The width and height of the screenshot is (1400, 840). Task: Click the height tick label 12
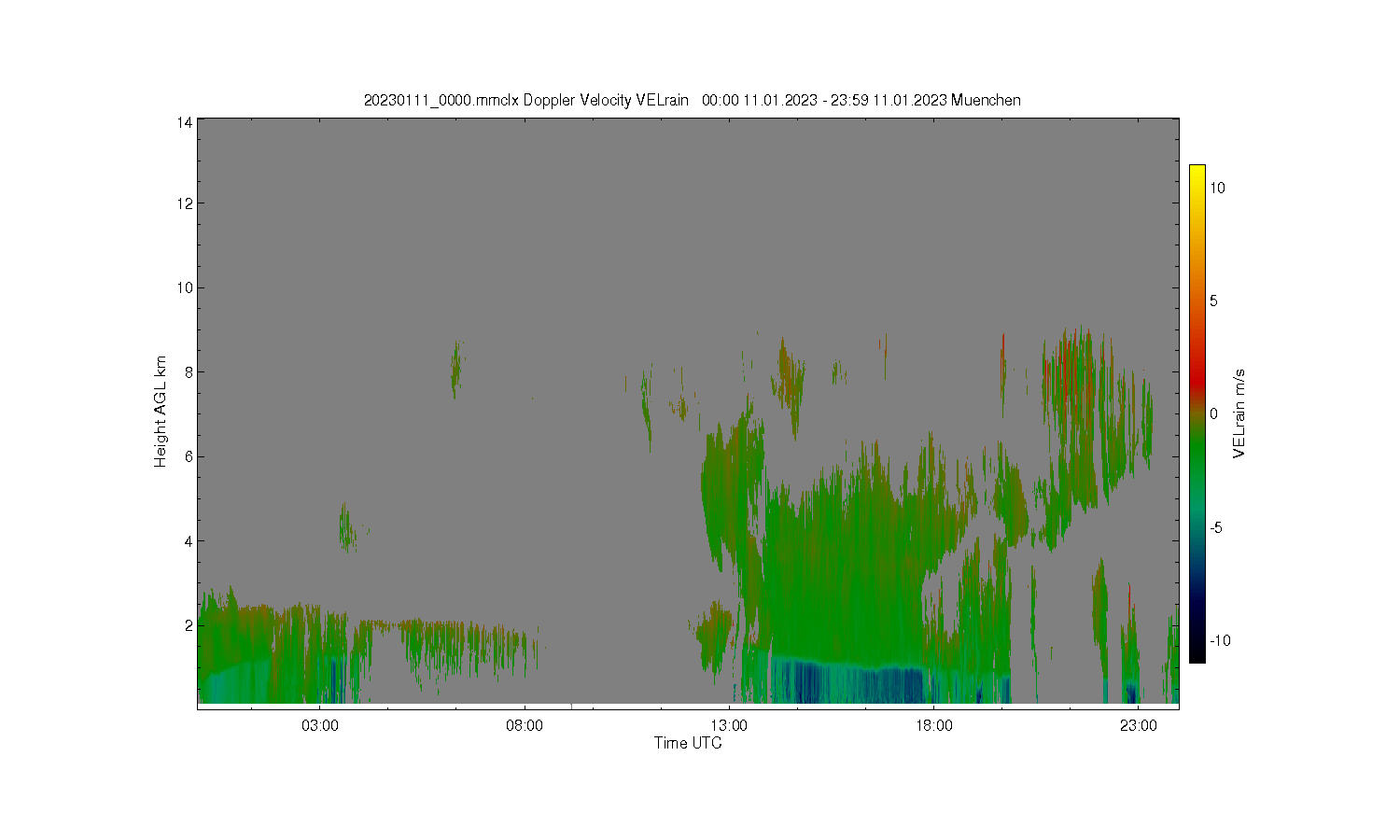[x=185, y=203]
